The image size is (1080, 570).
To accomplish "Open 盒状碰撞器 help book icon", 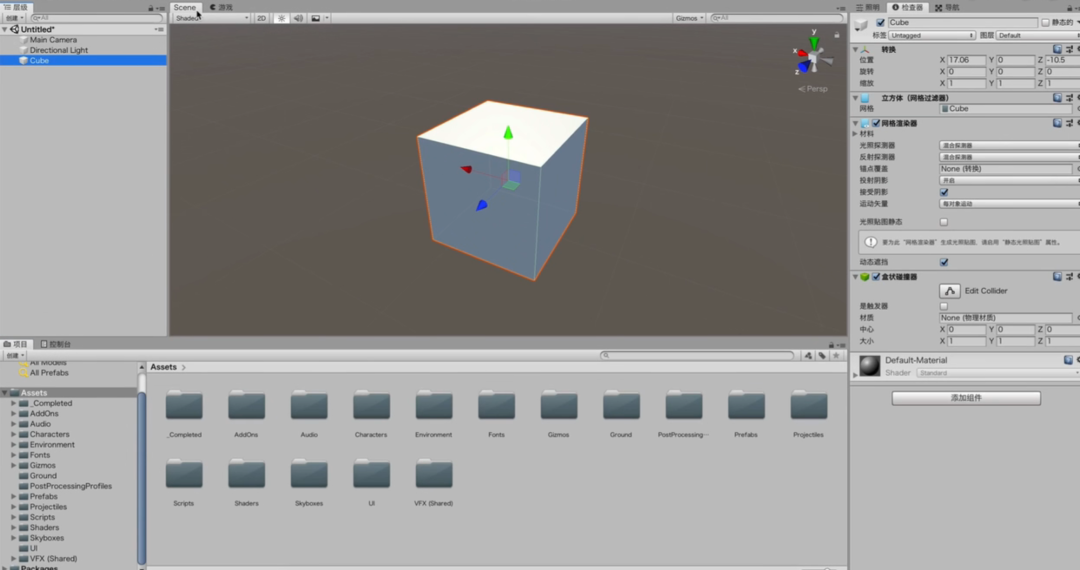I will pos(1057,276).
